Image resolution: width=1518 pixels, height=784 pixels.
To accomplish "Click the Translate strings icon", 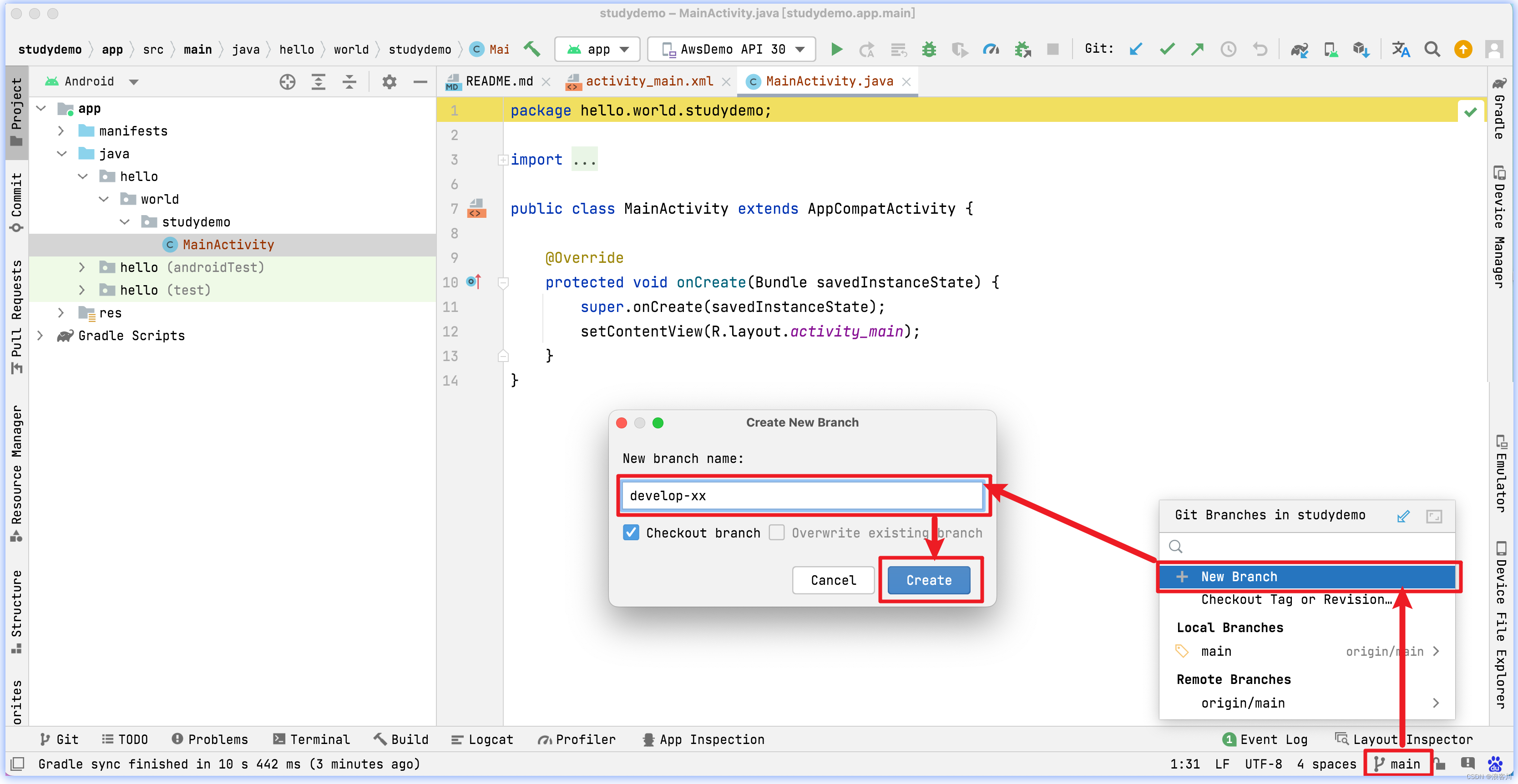I will tap(1401, 49).
